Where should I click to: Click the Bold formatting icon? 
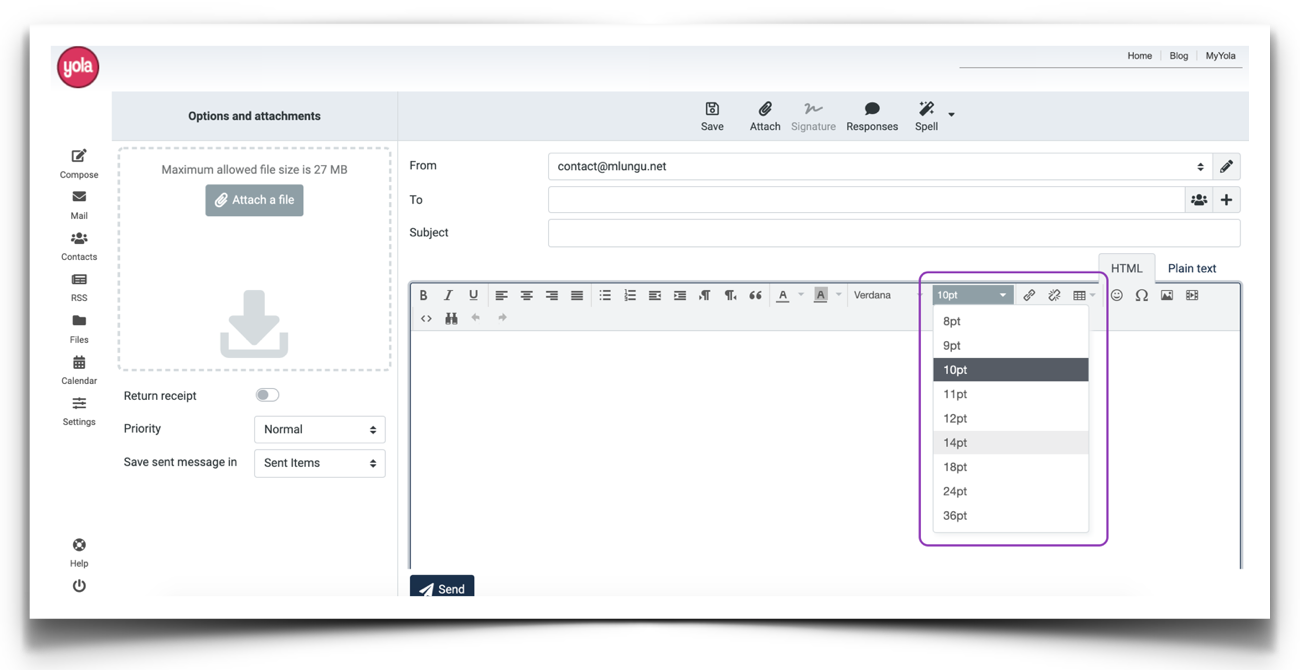pos(423,295)
